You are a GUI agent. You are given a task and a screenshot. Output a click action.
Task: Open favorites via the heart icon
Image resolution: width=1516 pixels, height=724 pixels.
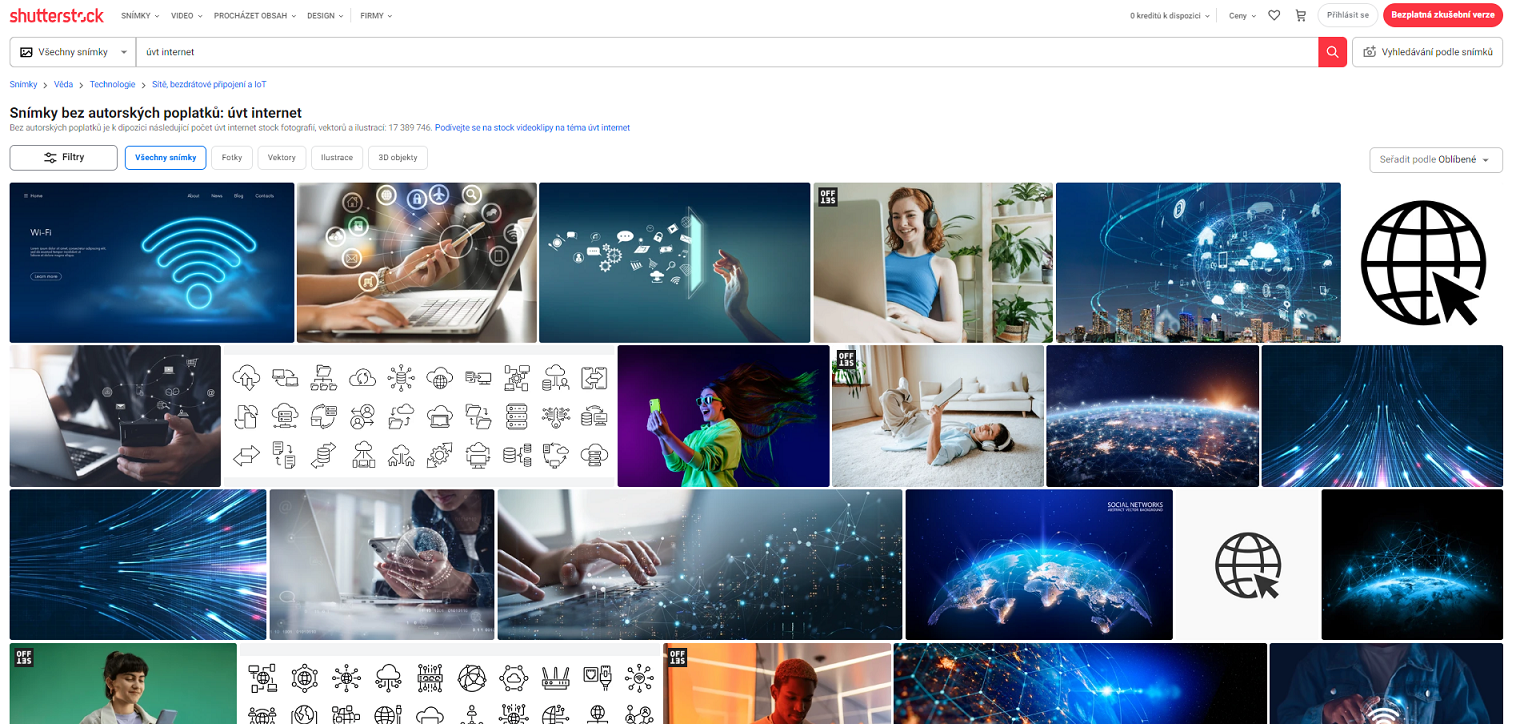pos(1274,15)
